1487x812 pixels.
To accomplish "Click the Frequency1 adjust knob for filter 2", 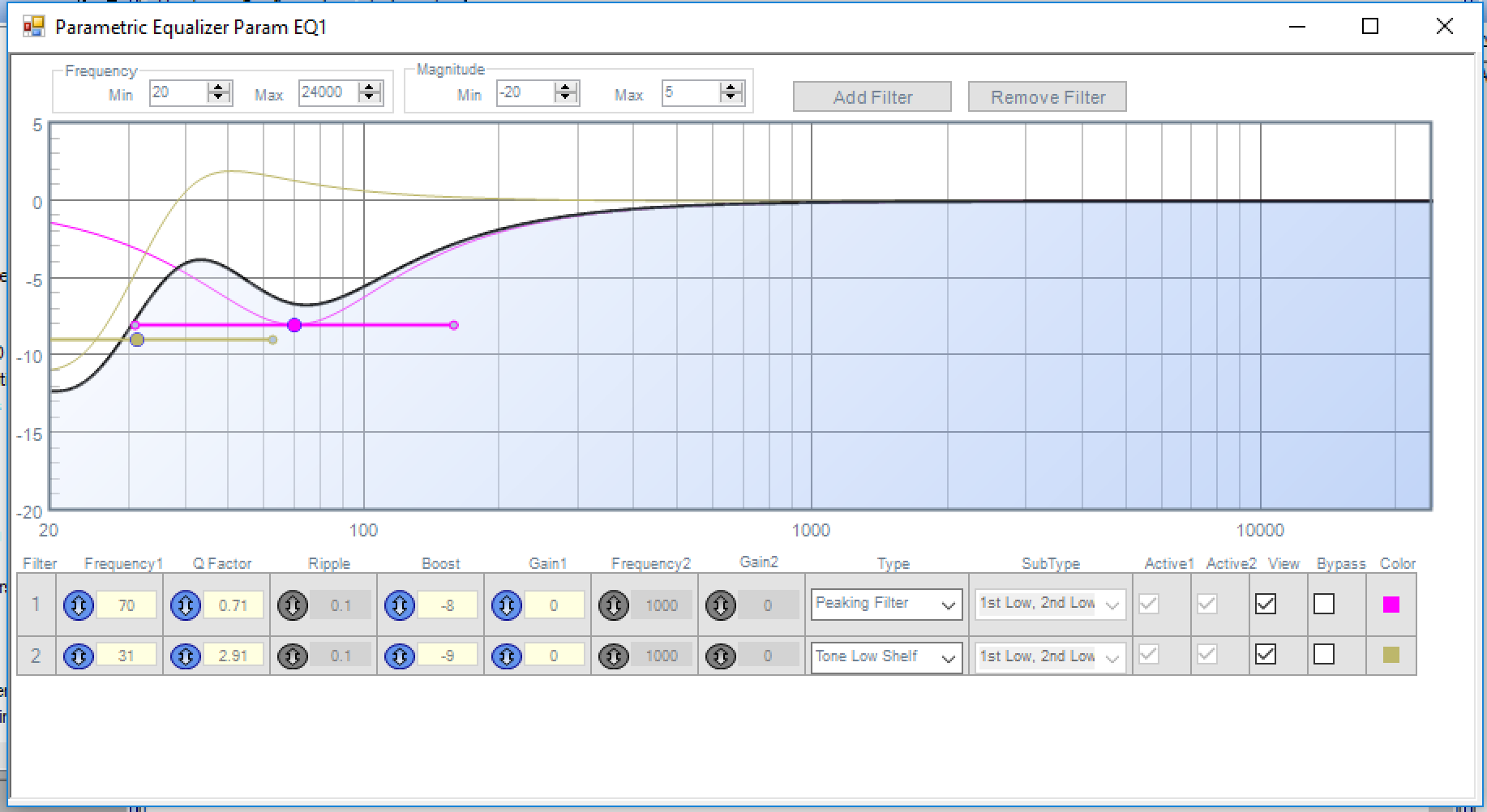I will (79, 656).
